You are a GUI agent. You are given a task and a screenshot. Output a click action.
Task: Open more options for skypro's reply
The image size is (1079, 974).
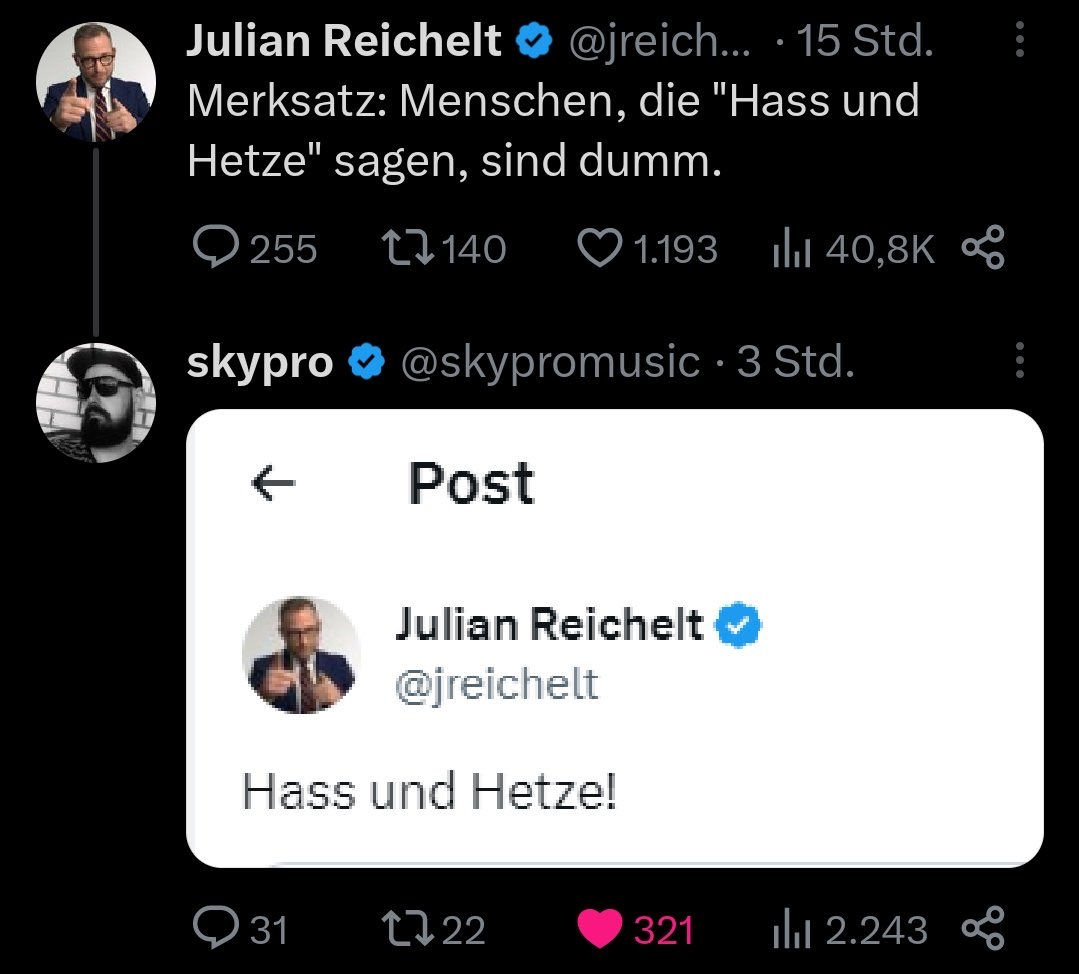point(1019,361)
